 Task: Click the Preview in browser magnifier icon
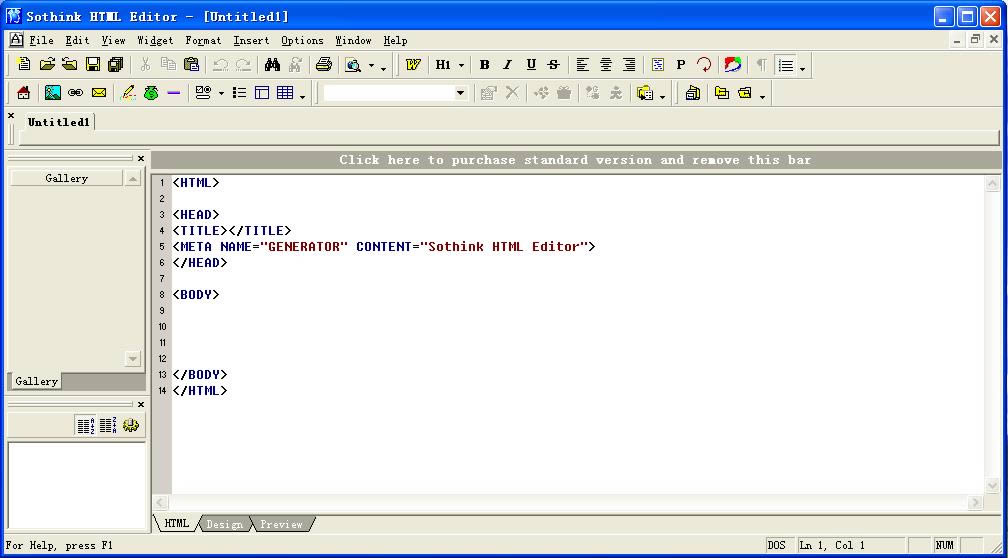coord(353,65)
